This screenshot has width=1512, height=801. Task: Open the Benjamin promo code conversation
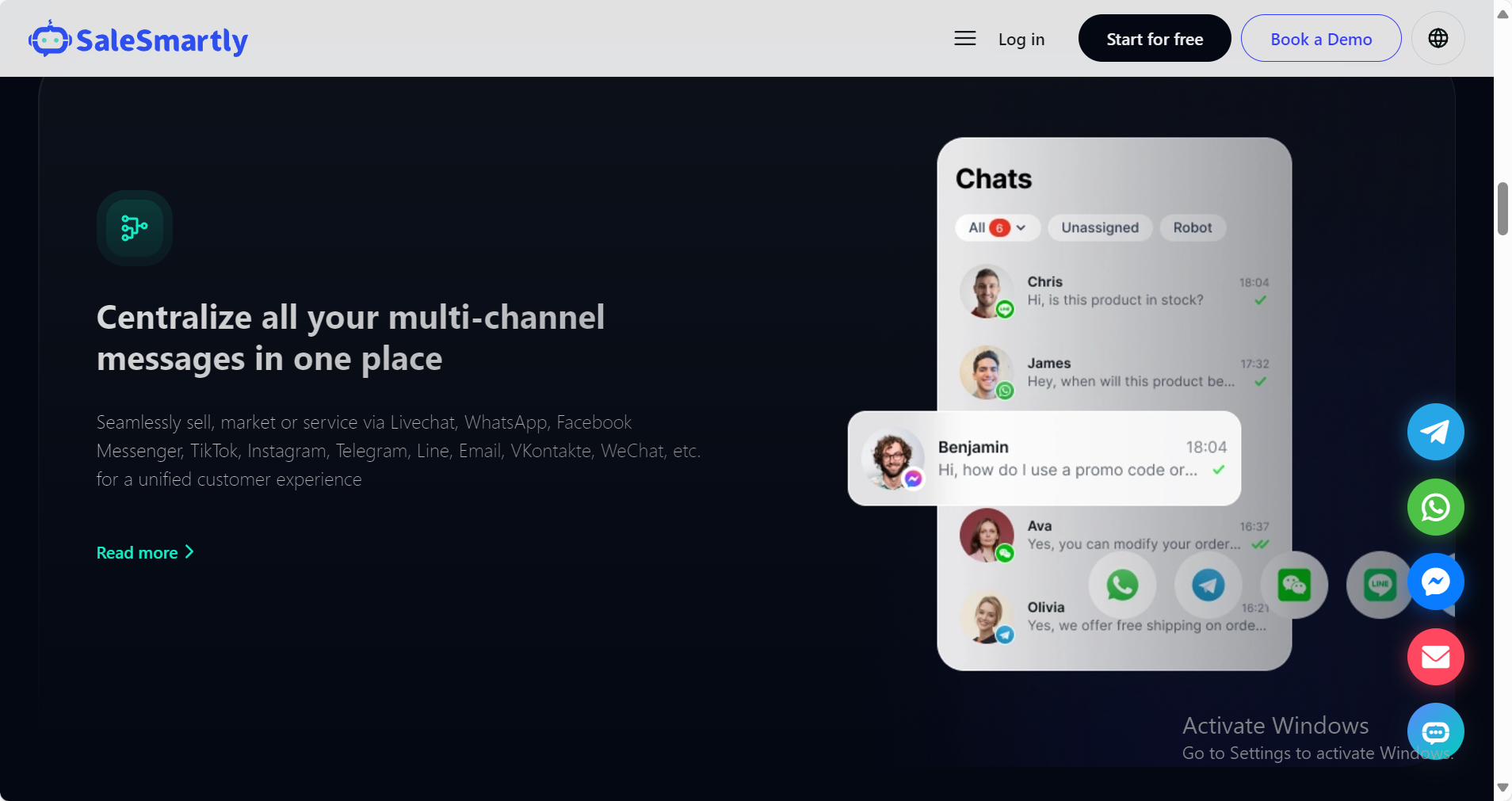tap(1044, 458)
